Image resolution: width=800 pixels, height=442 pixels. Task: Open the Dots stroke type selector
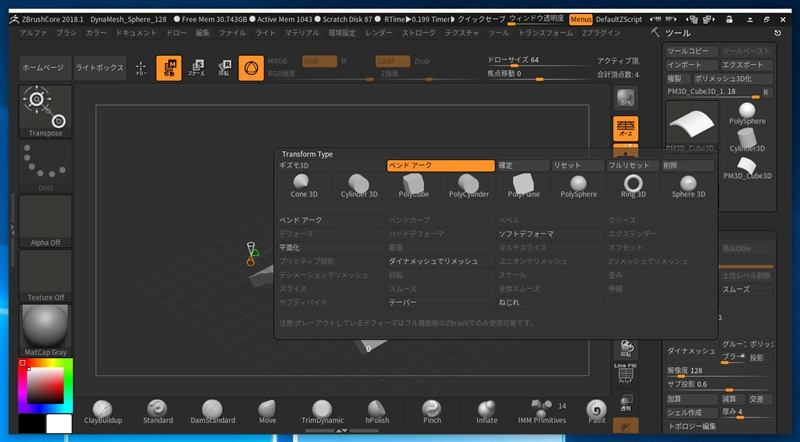(x=45, y=166)
